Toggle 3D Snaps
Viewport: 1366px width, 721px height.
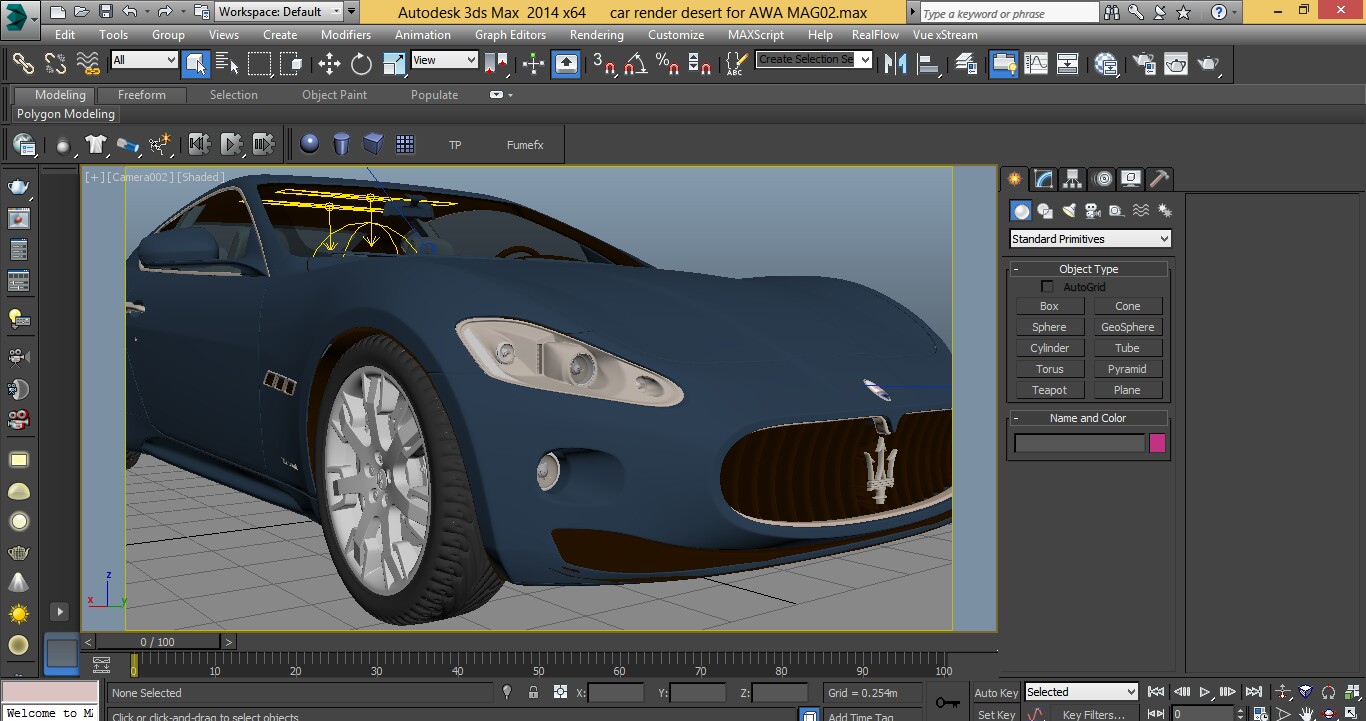603,63
